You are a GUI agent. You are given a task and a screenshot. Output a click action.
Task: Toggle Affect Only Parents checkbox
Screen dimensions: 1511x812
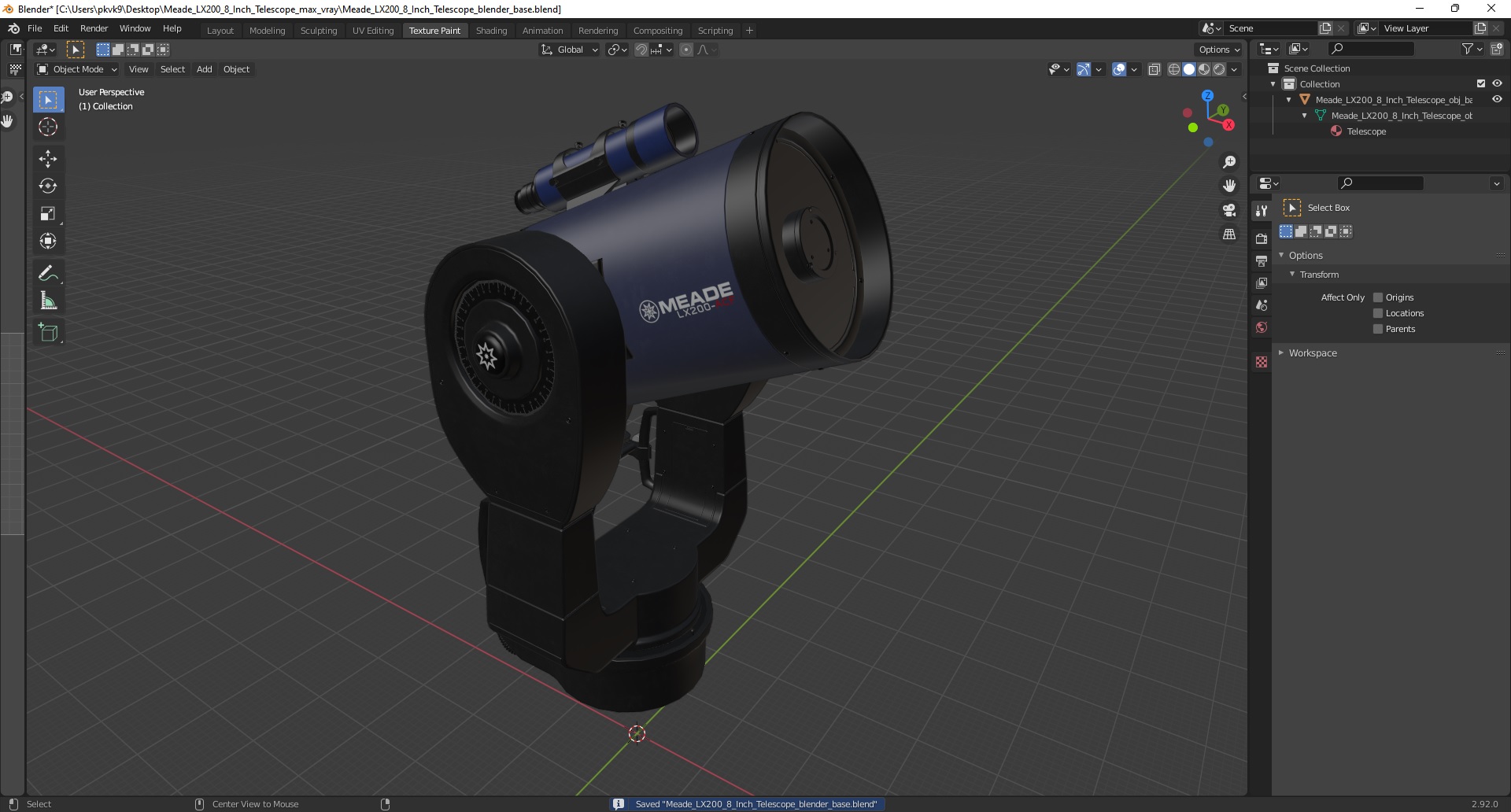1378,329
